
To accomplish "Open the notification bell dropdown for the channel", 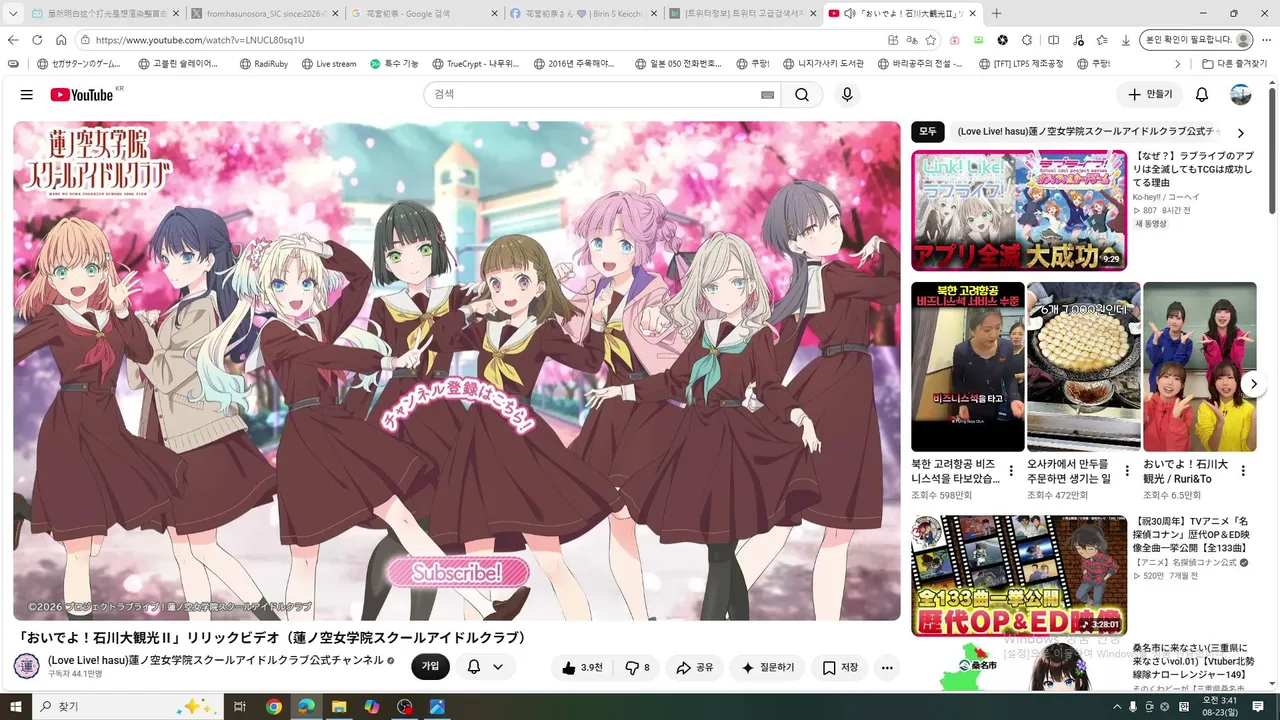I will [x=485, y=667].
